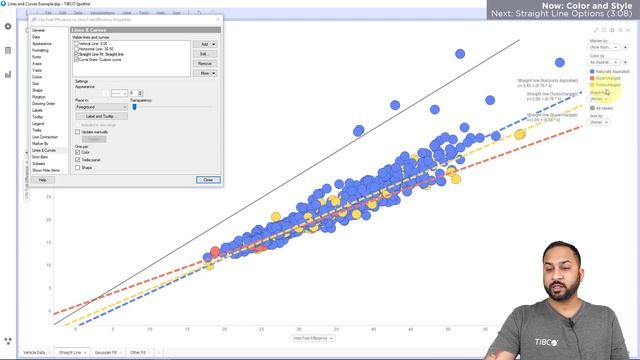Screen dimensions: 640x360
Task: Add a new page with plus tab
Action: (159, 353)
